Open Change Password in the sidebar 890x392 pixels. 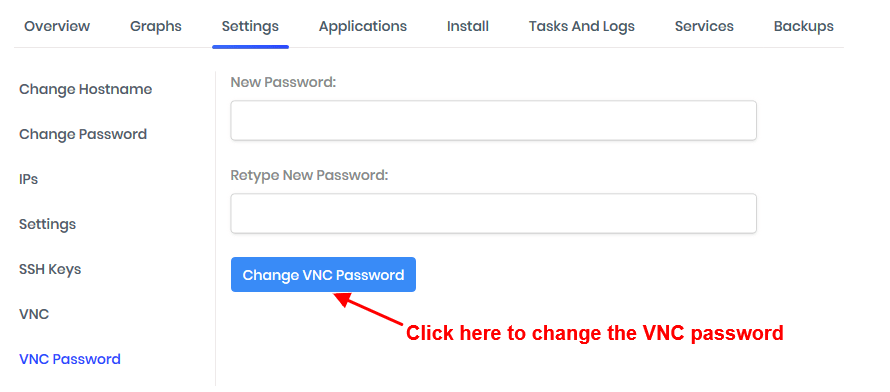coord(83,134)
